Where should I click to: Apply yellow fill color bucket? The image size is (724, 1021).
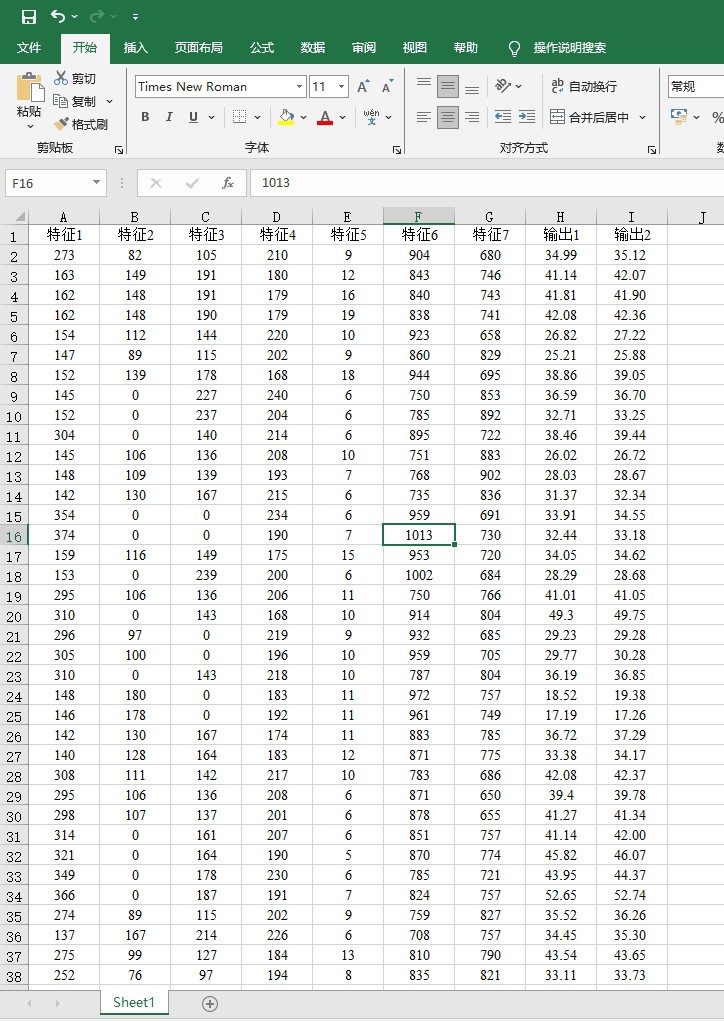(286, 117)
